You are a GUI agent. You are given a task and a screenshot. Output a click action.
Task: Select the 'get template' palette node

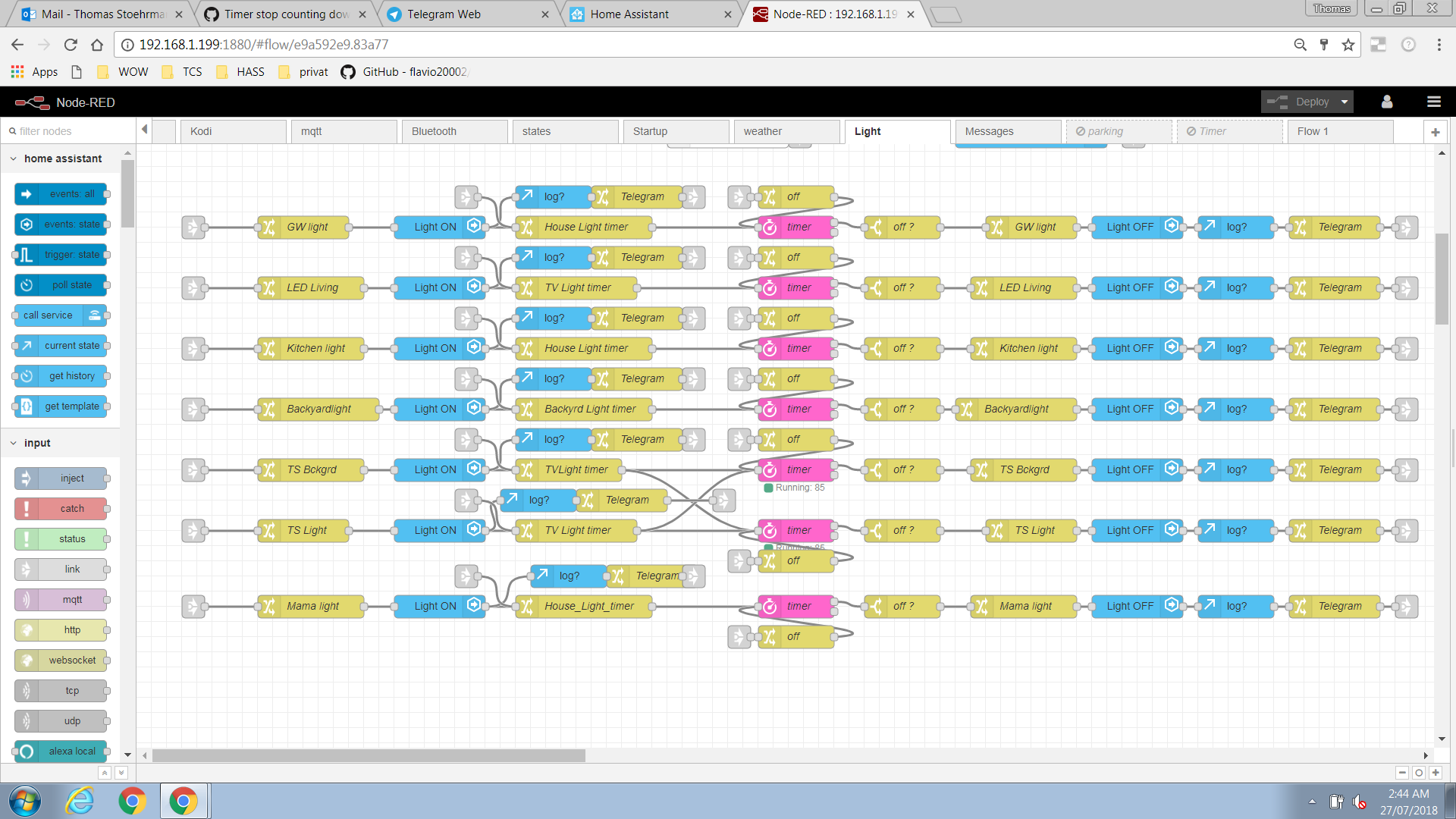click(x=61, y=406)
